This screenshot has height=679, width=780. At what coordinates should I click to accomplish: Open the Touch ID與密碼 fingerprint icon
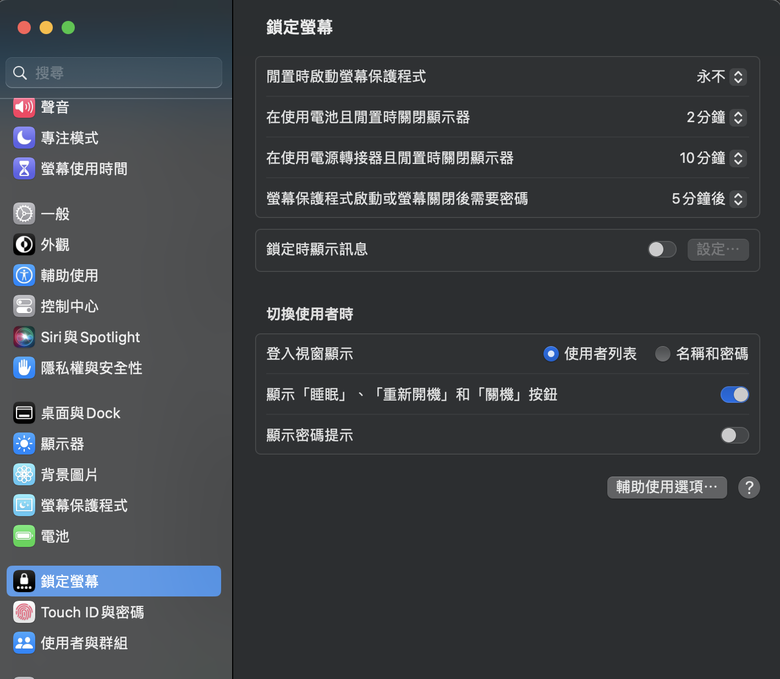coord(24,612)
